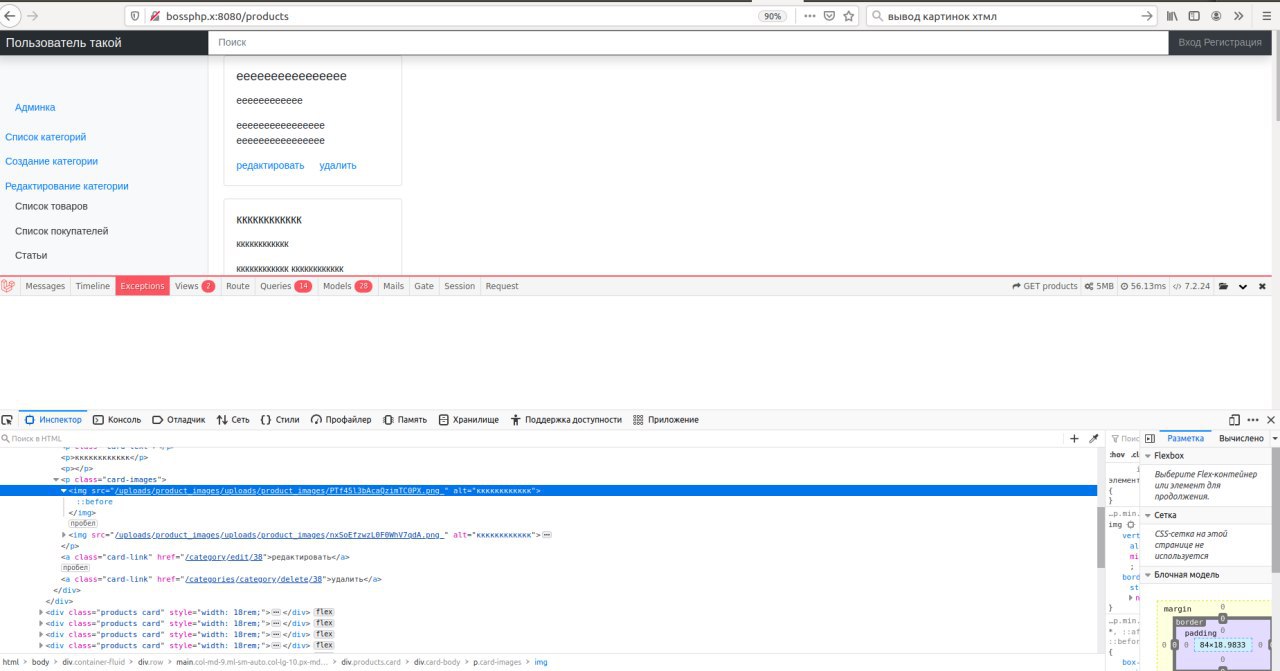Activate the element picker icon in devtools

(x=7, y=420)
